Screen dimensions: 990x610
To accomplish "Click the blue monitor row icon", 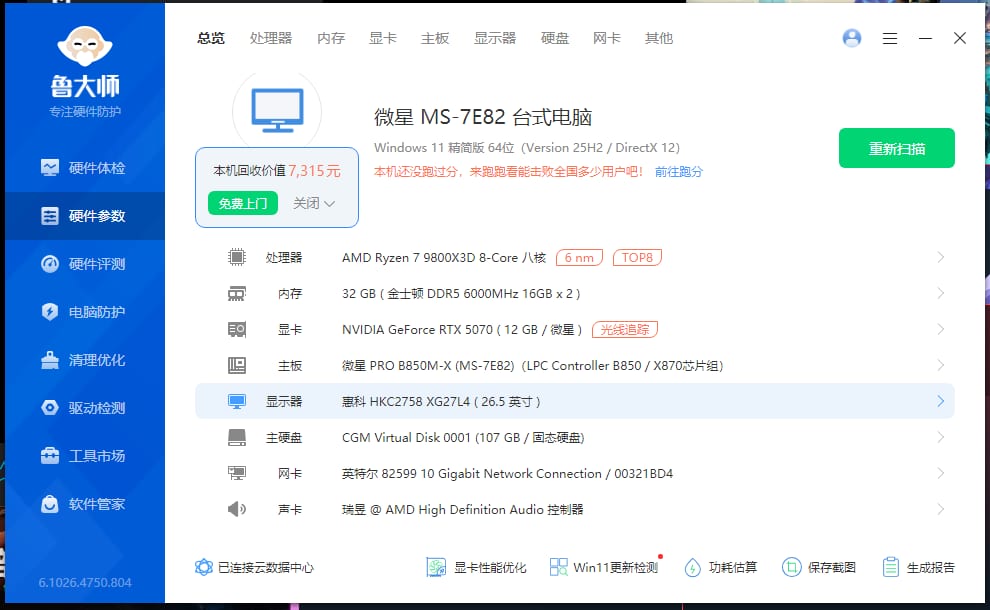I will (237, 402).
